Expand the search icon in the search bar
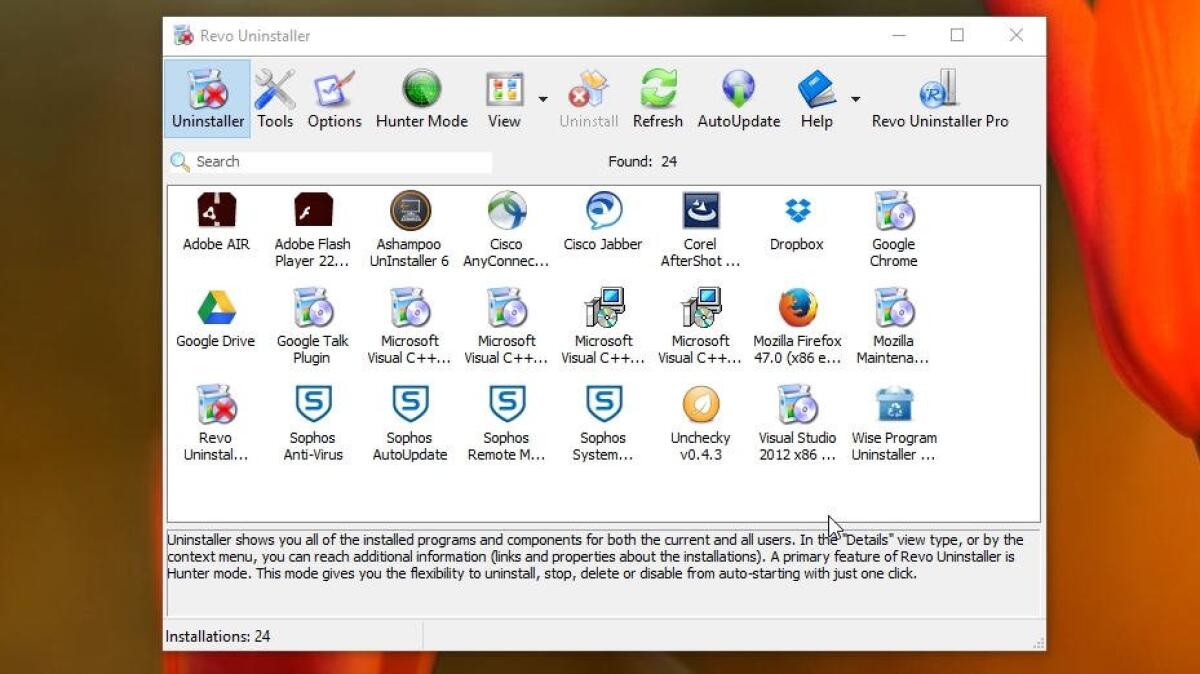Image resolution: width=1200 pixels, height=674 pixels. [180, 161]
